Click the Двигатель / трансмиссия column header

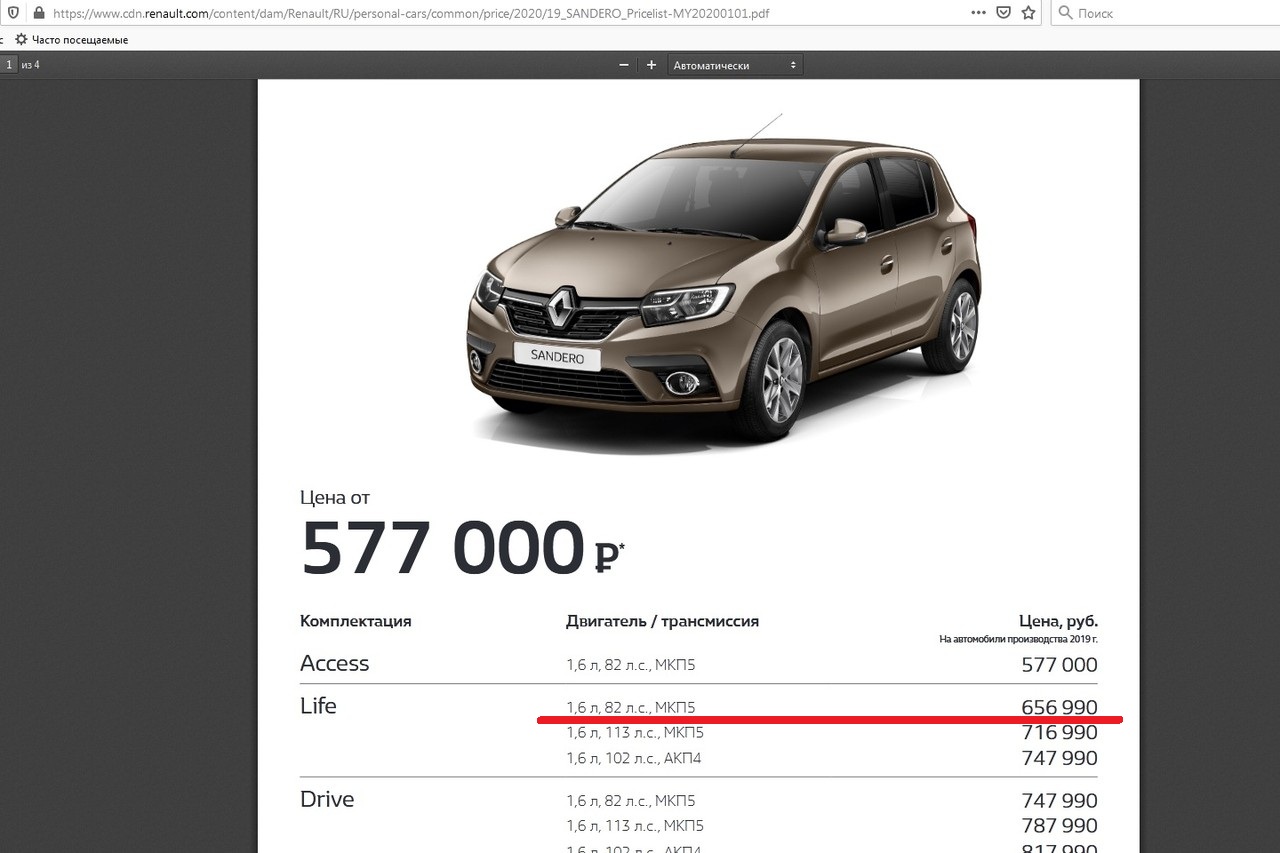[662, 621]
